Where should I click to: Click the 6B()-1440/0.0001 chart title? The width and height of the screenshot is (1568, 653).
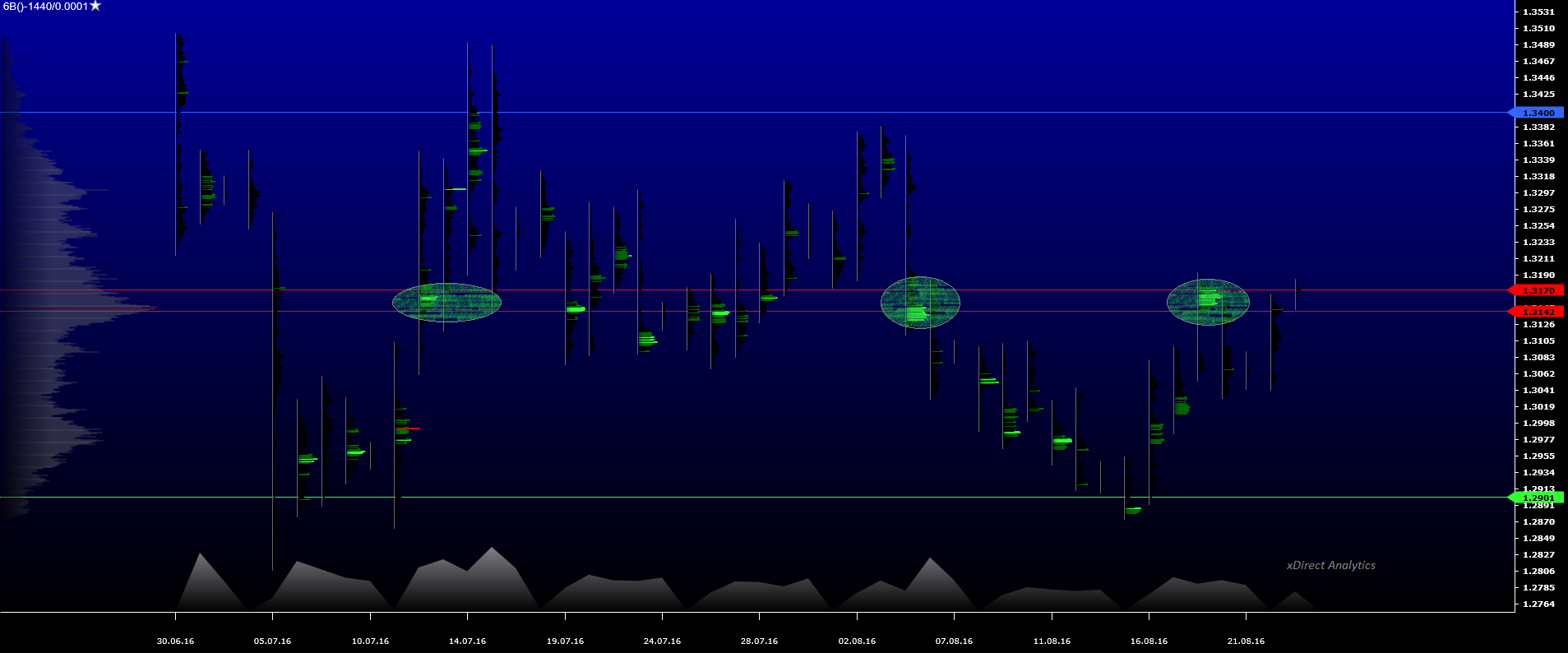45,7
